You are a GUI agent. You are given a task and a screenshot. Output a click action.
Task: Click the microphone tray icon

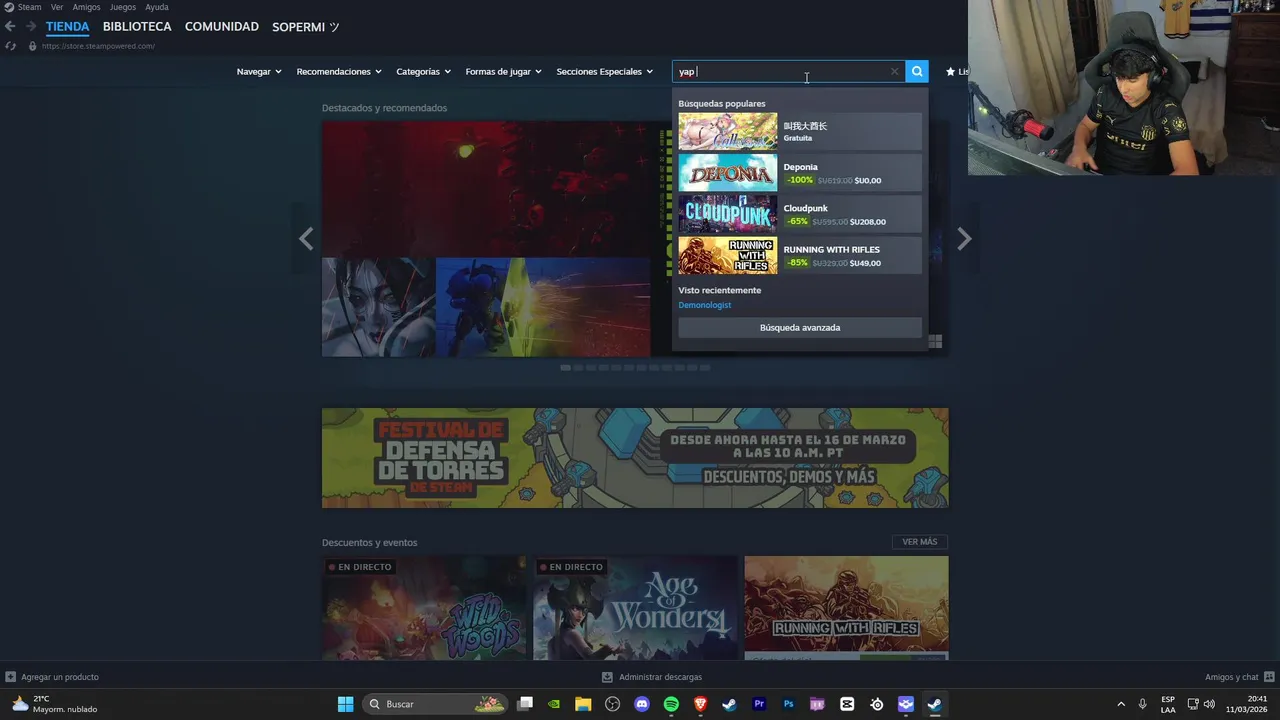[x=1142, y=704]
